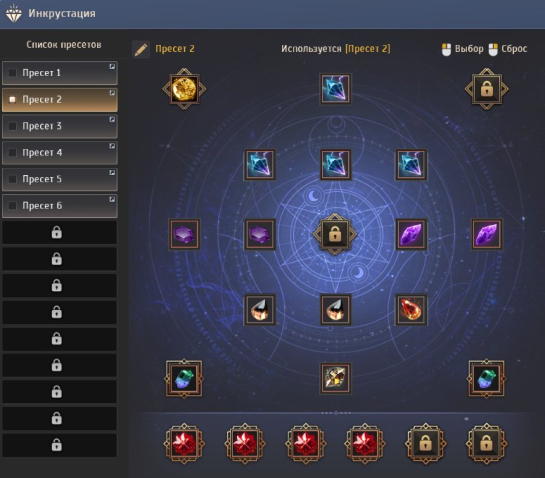Viewport: 545px width, 478px height.
Task: Click the Сброс reset label
Action: (514, 49)
